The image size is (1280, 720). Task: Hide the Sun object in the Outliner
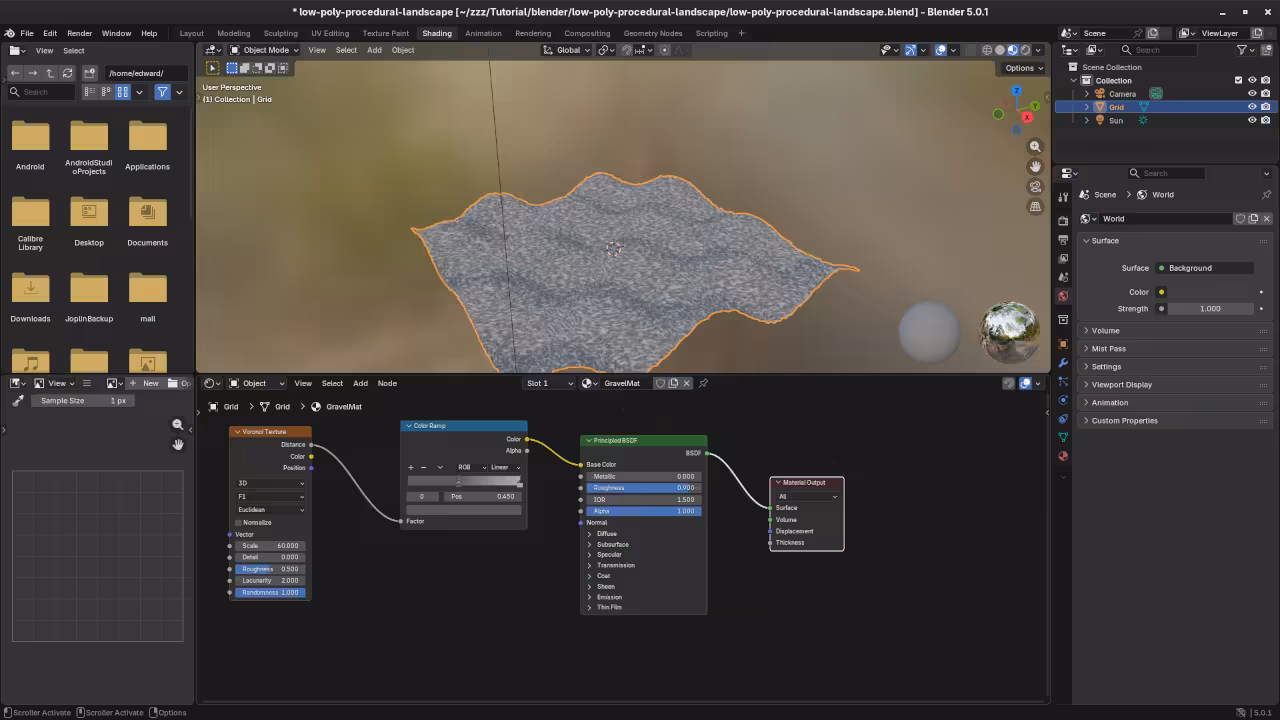pyautogui.click(x=1252, y=120)
